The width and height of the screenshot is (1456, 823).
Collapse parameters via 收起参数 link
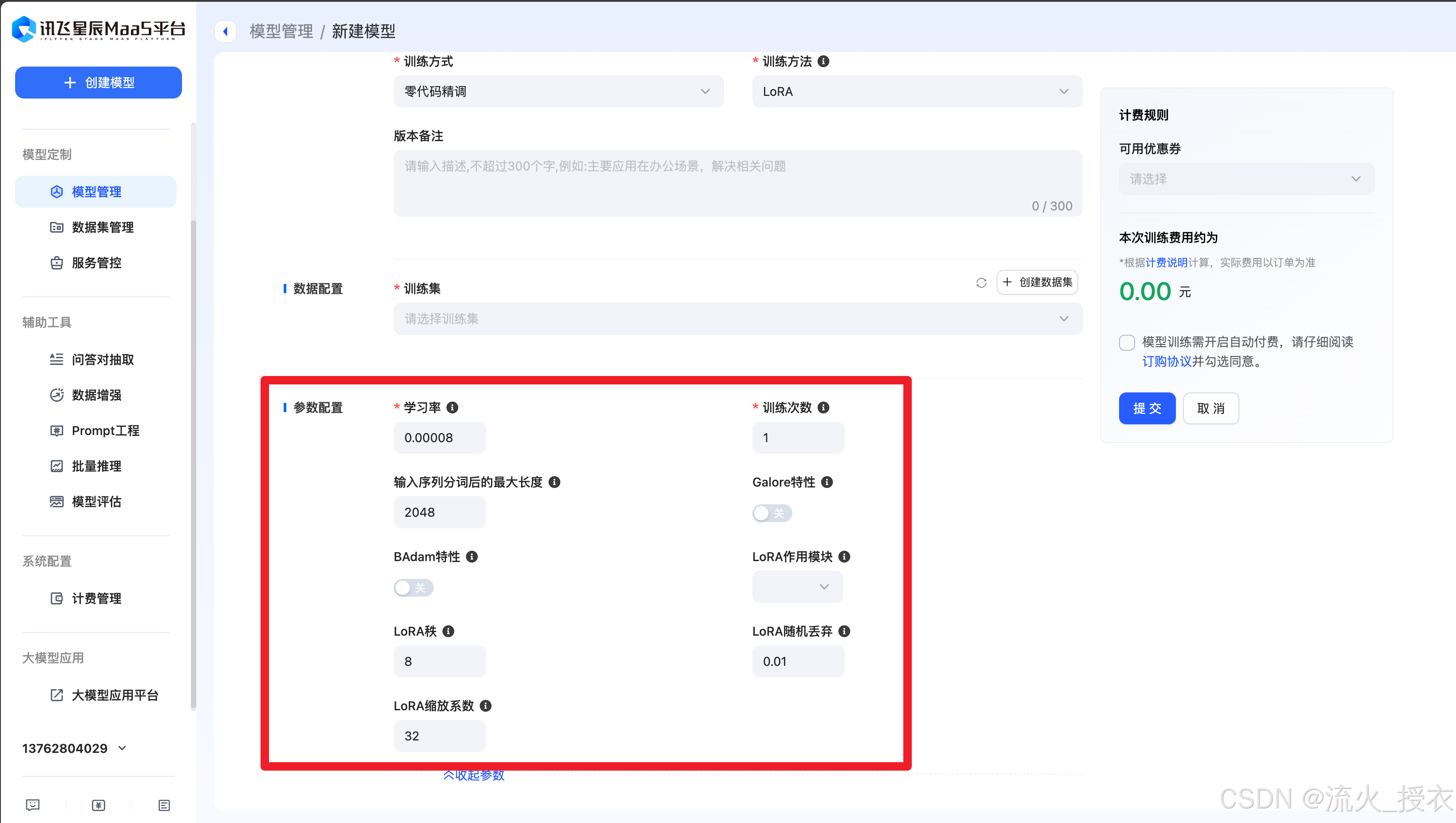click(473, 775)
